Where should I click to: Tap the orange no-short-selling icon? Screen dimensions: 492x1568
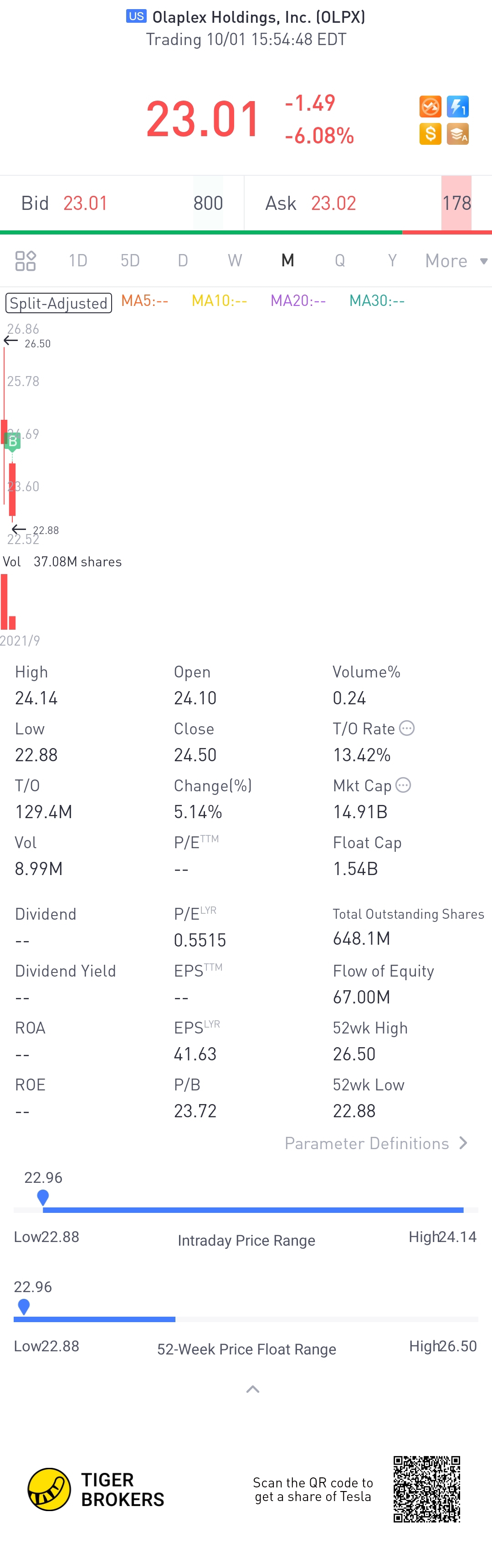(430, 107)
